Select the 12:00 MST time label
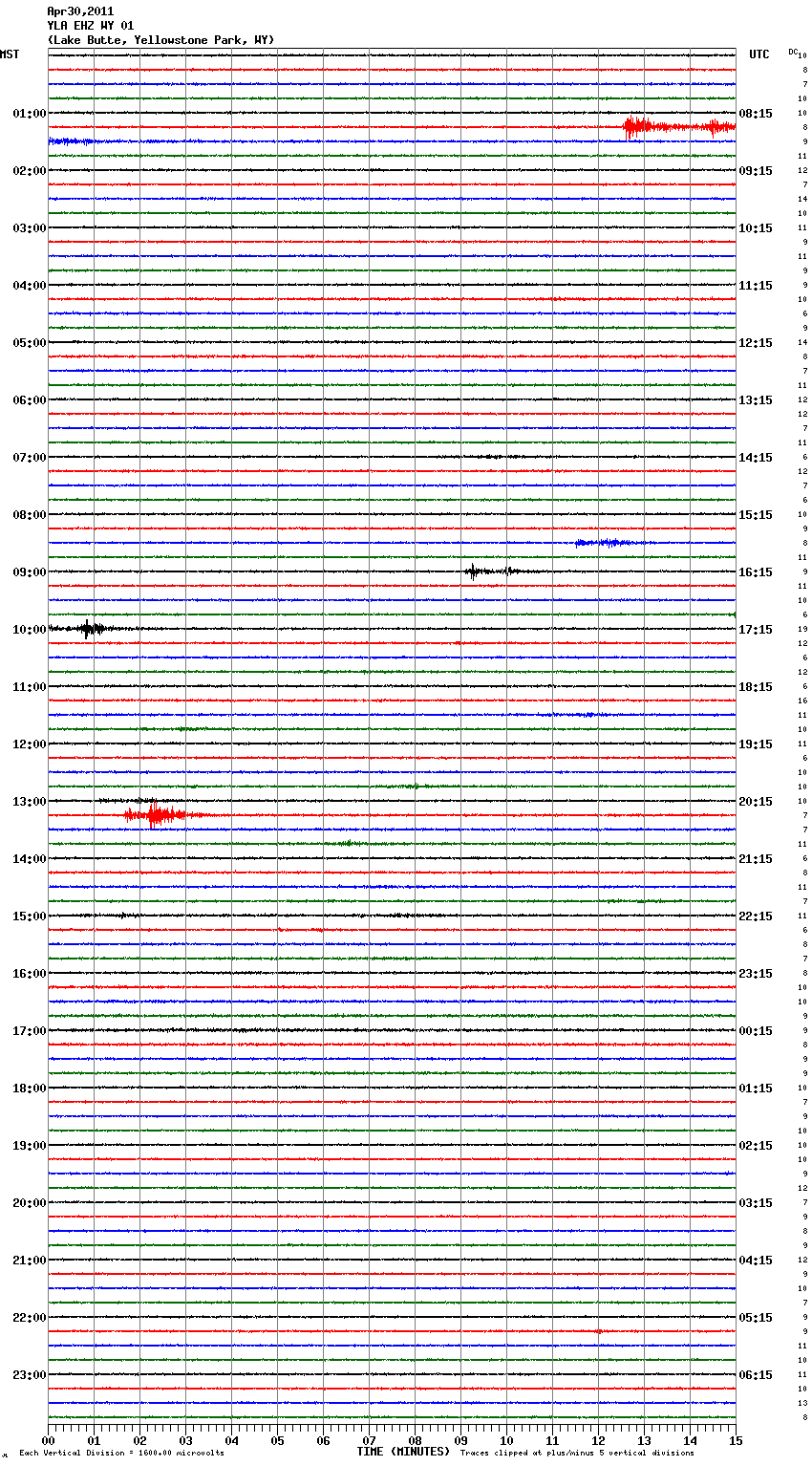812x1466 pixels. pyautogui.click(x=30, y=744)
